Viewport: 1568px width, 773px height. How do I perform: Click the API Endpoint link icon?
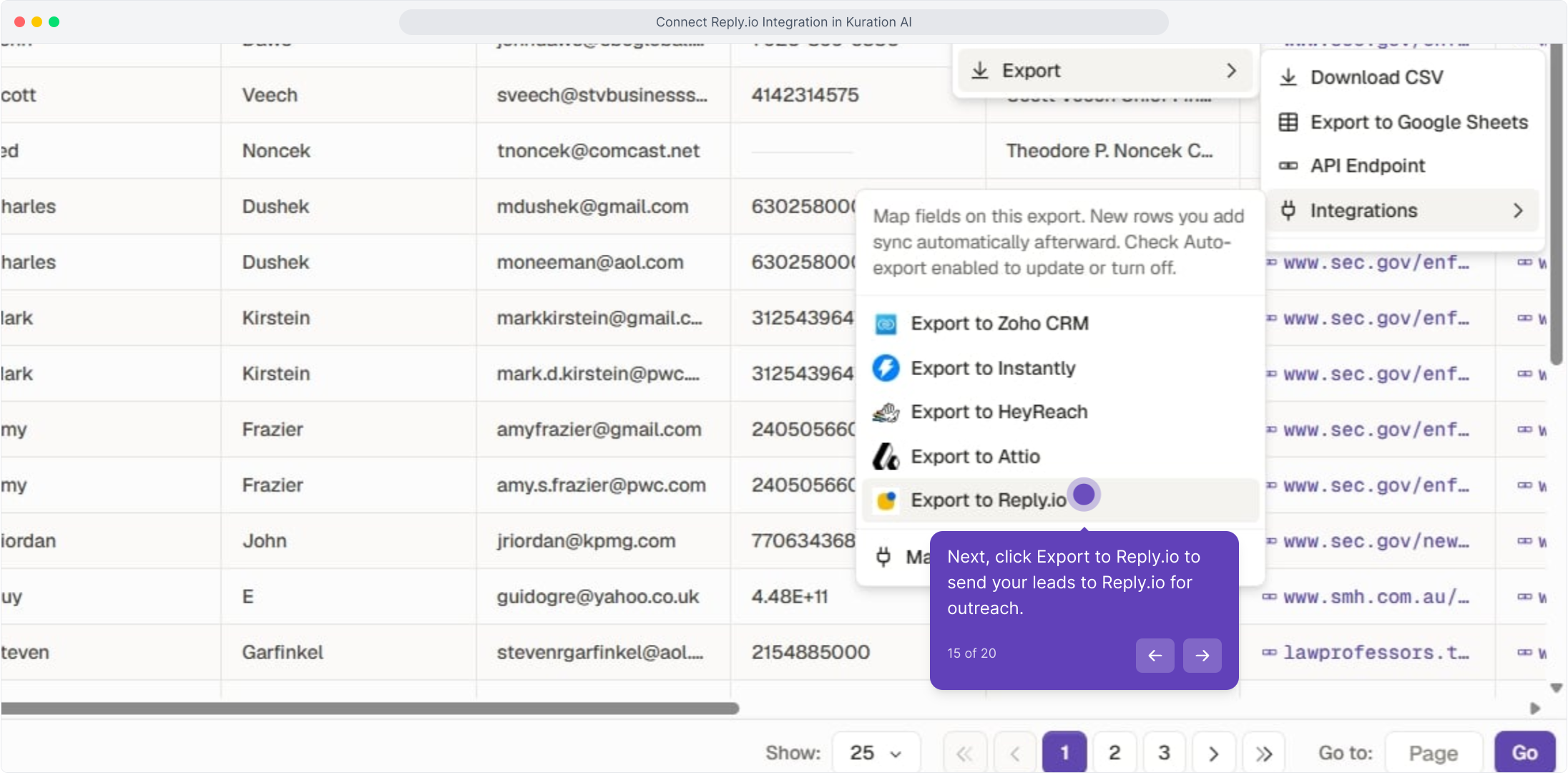1288,166
